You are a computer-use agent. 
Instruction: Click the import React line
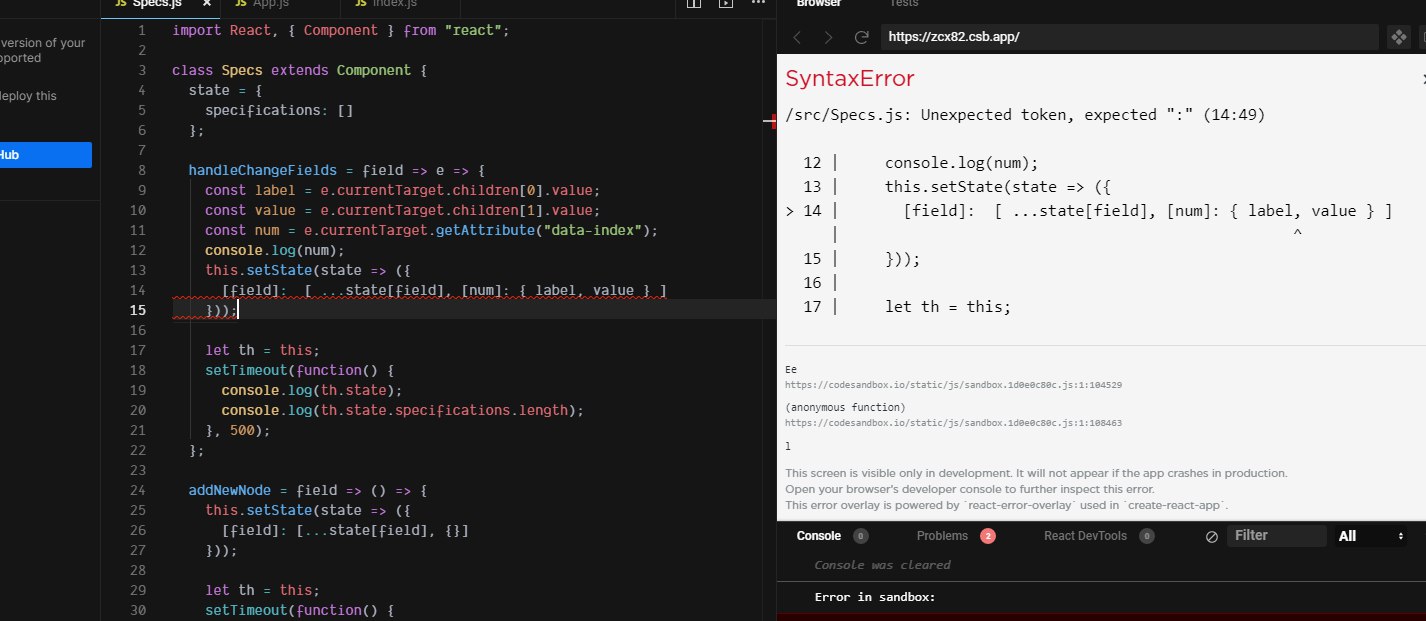(340, 30)
